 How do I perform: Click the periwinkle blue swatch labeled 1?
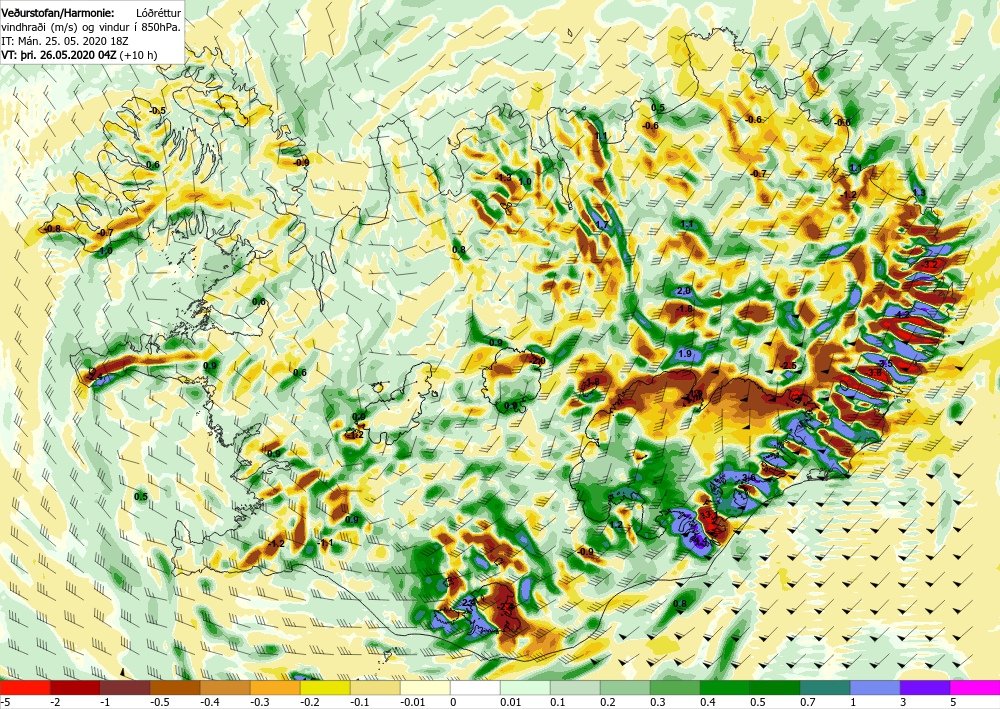click(x=875, y=687)
